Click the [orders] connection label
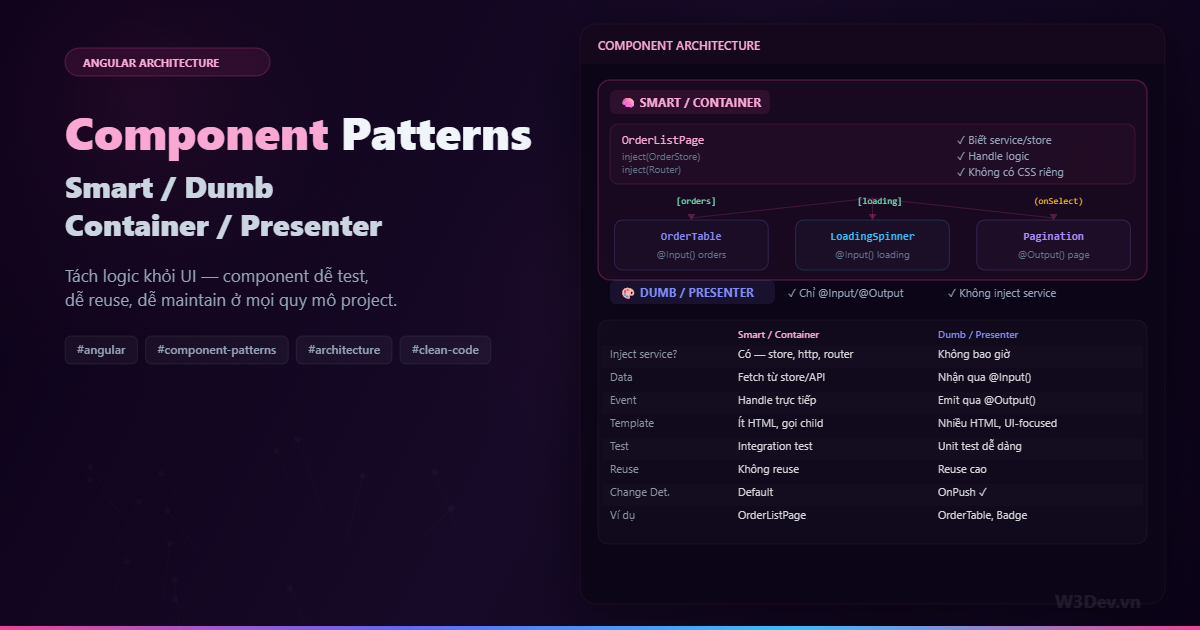 click(x=696, y=200)
